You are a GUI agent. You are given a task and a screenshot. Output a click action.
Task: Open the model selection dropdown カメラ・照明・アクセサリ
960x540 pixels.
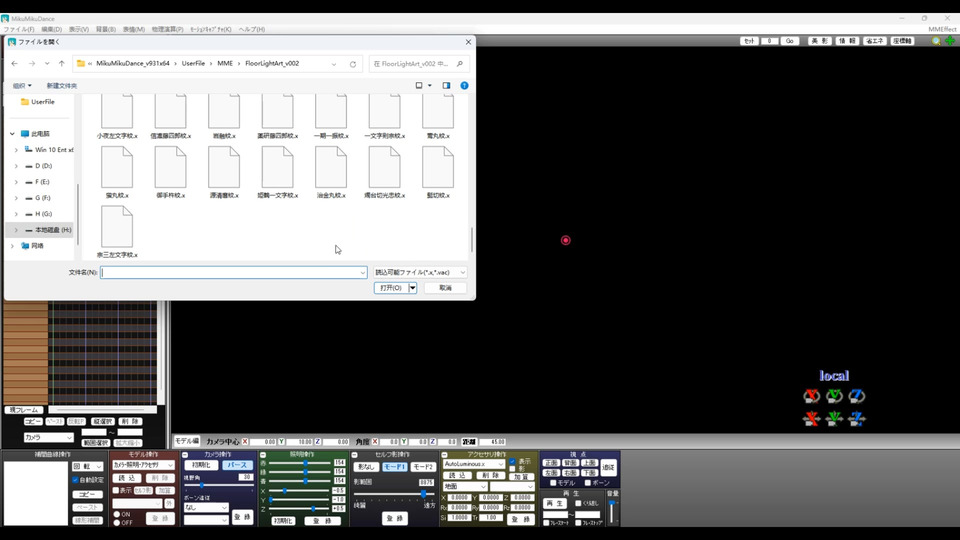pyautogui.click(x=143, y=465)
